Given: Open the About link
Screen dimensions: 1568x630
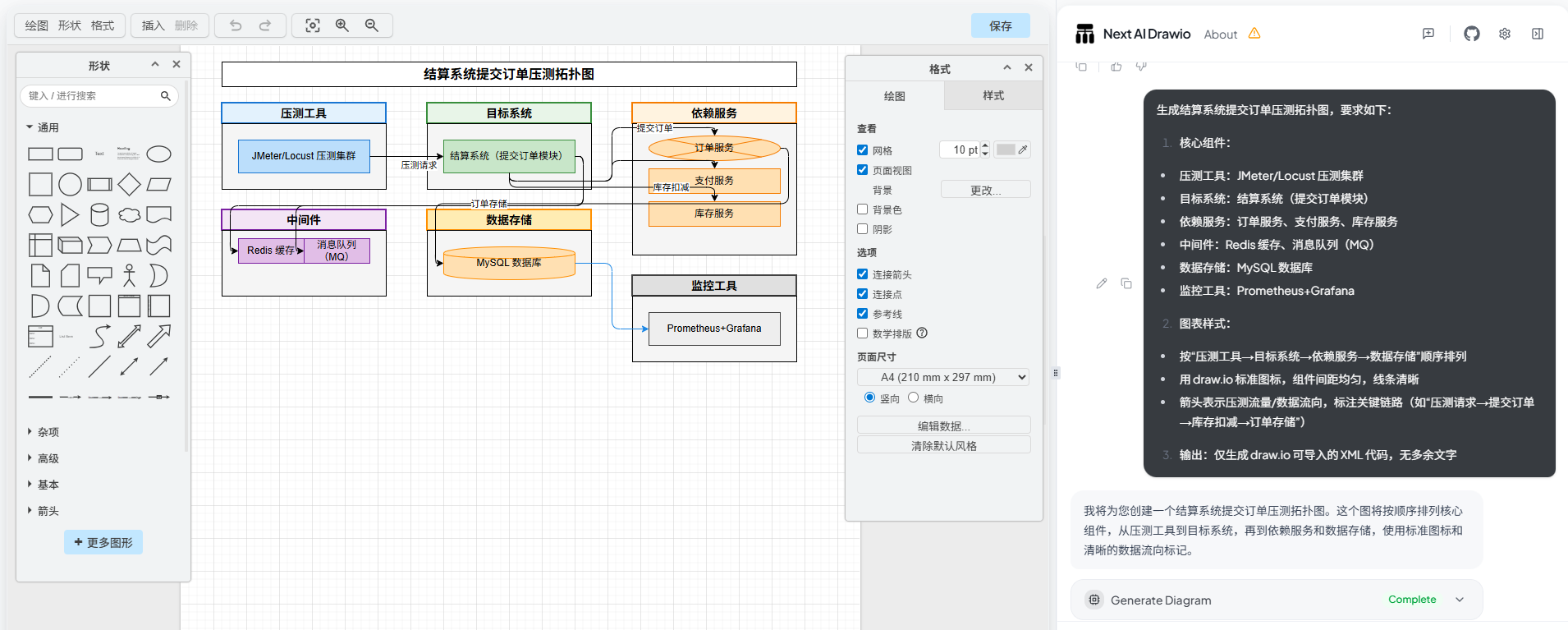Looking at the screenshot, I should pos(1220,34).
